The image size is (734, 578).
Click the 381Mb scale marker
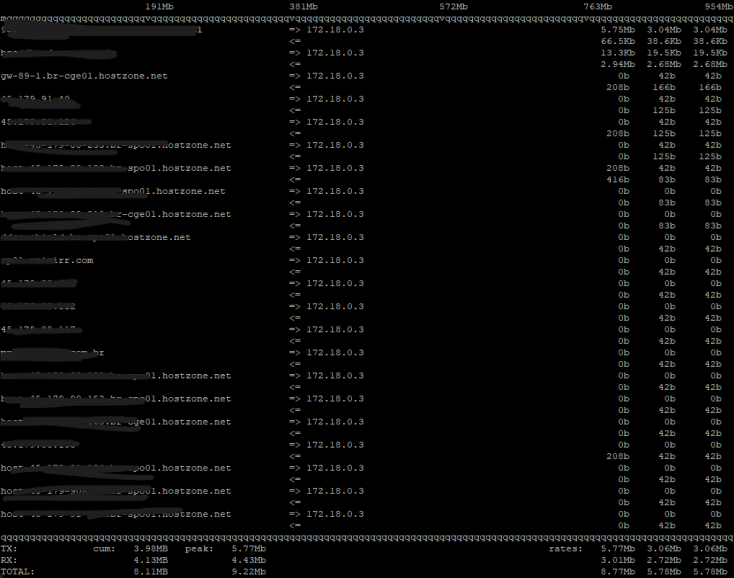[x=303, y=7]
